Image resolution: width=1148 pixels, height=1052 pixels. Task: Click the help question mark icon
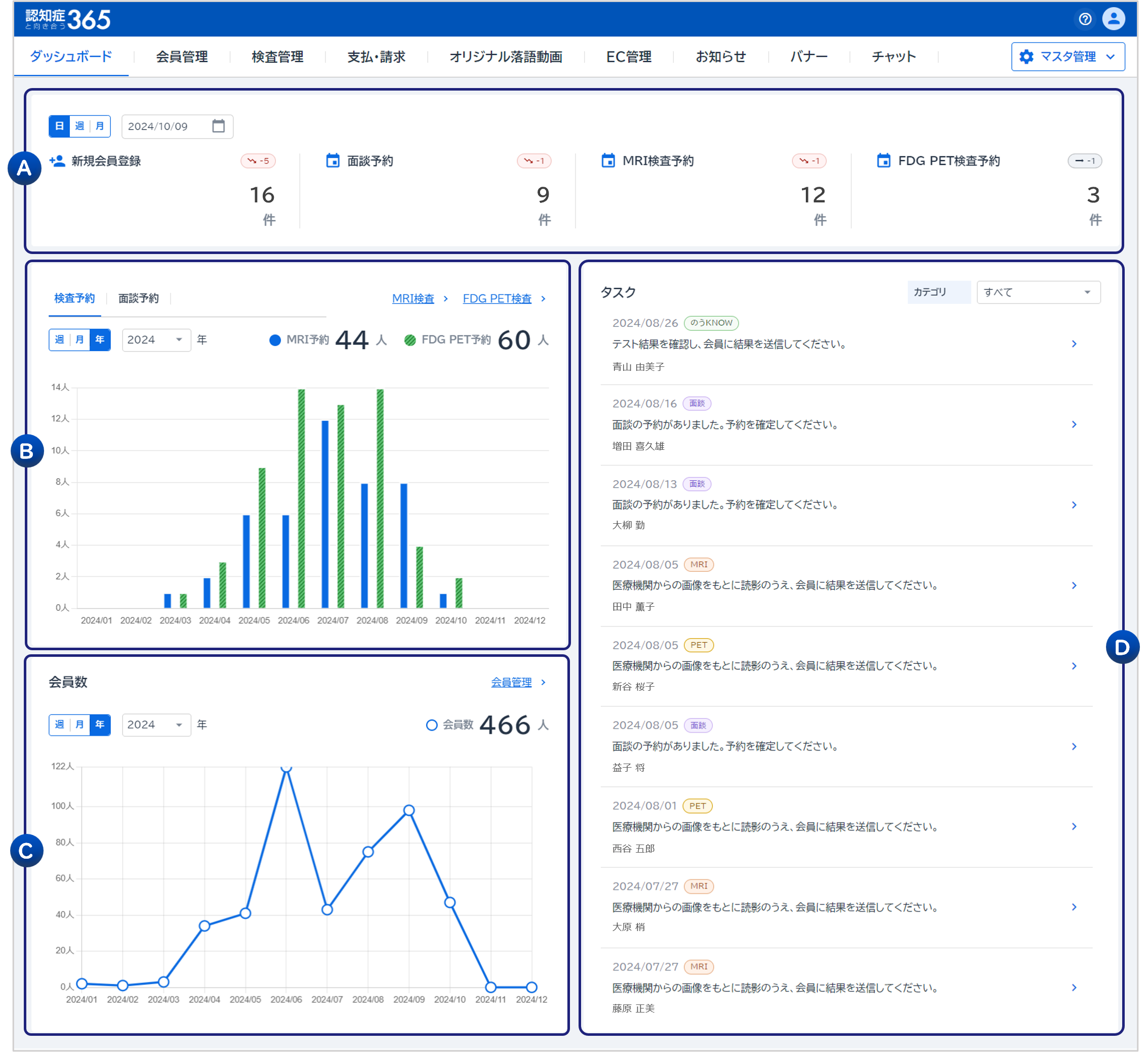point(1085,19)
